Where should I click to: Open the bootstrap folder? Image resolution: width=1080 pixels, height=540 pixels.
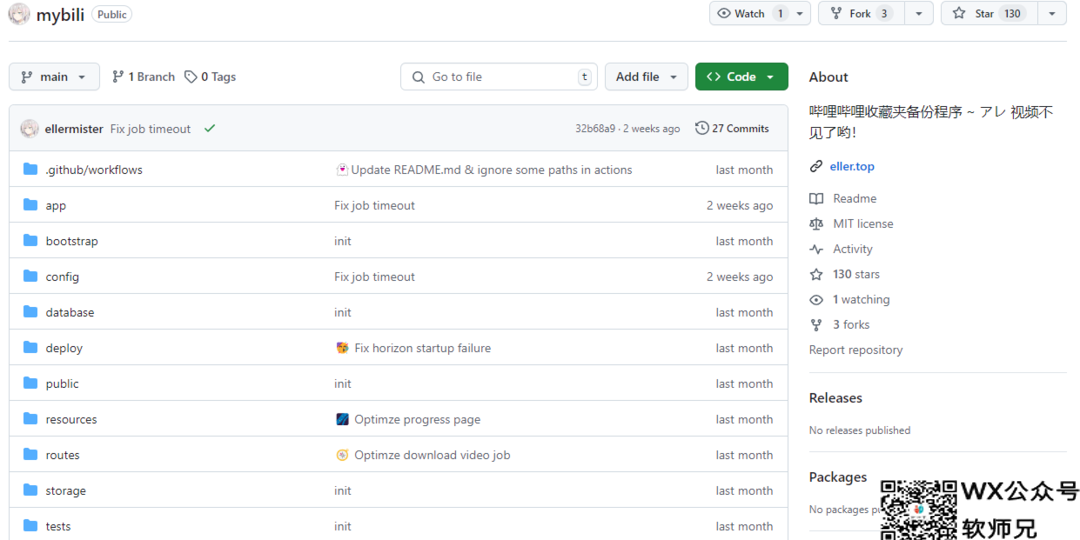click(x=72, y=241)
